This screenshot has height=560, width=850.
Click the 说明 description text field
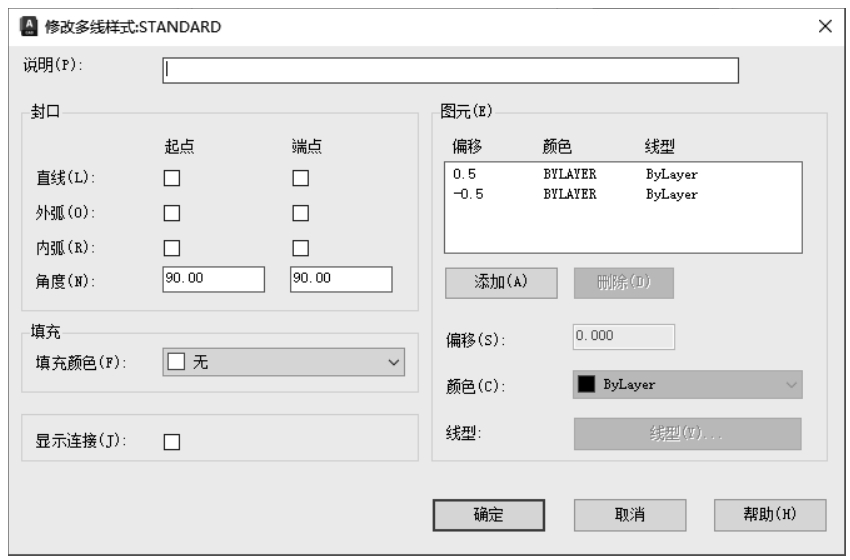(450, 69)
